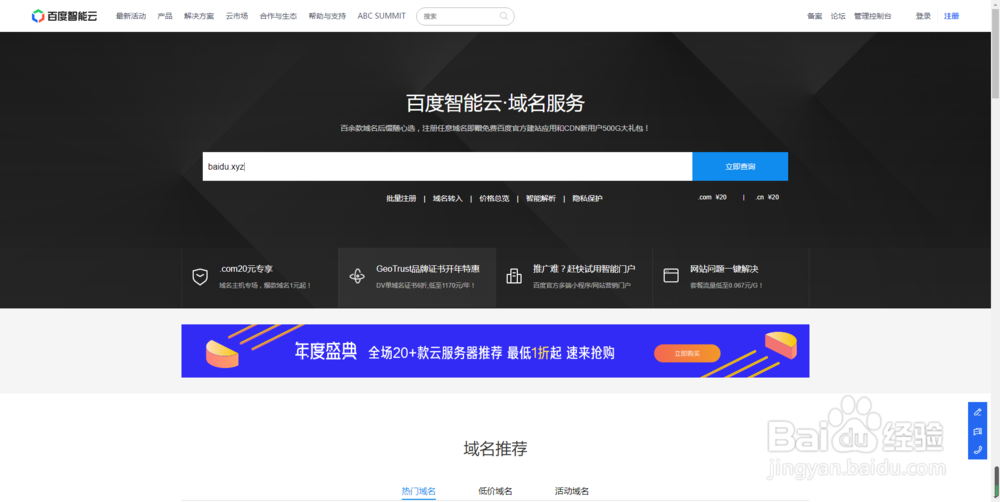
Task: Click the 域名主机专场,爆款域名1元起 subtitle
Action: point(265,285)
